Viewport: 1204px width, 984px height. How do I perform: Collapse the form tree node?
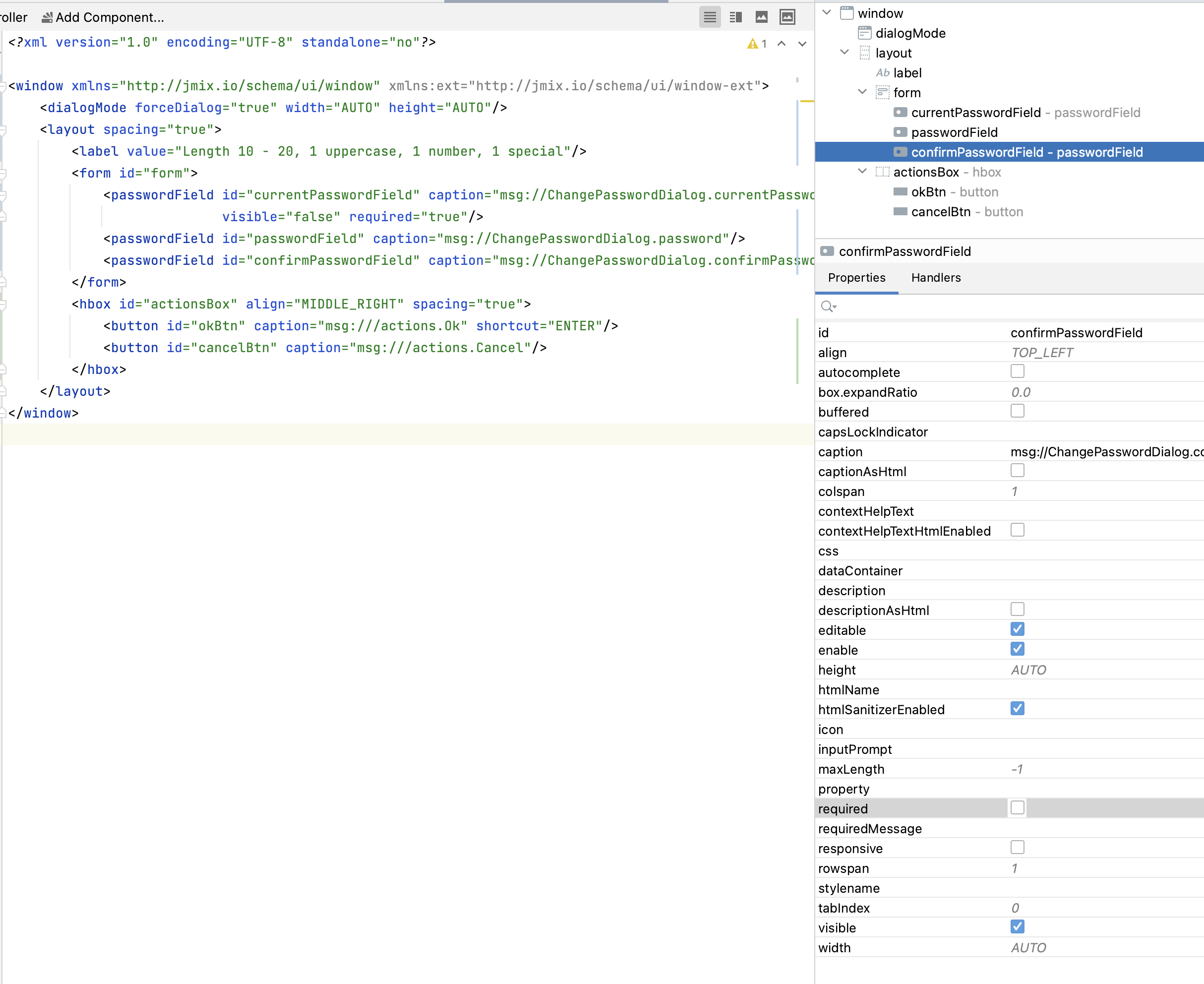click(862, 92)
